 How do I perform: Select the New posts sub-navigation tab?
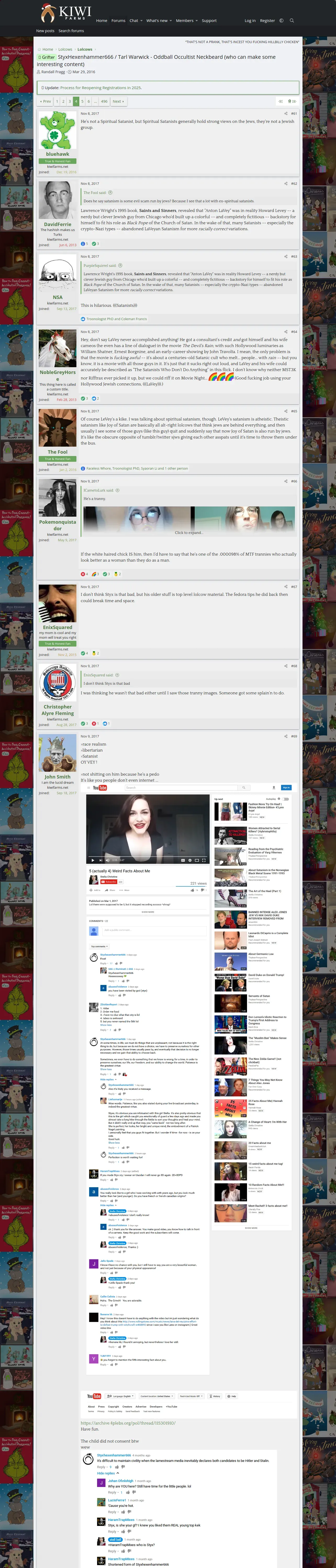45,30
